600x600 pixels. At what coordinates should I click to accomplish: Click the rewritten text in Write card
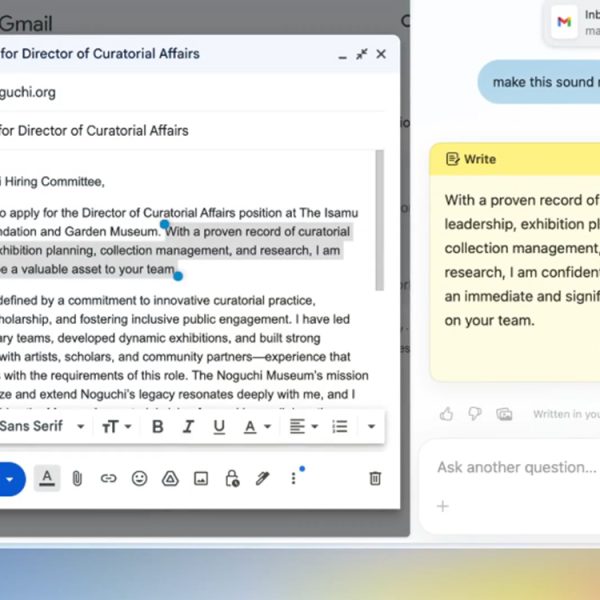(x=522, y=260)
